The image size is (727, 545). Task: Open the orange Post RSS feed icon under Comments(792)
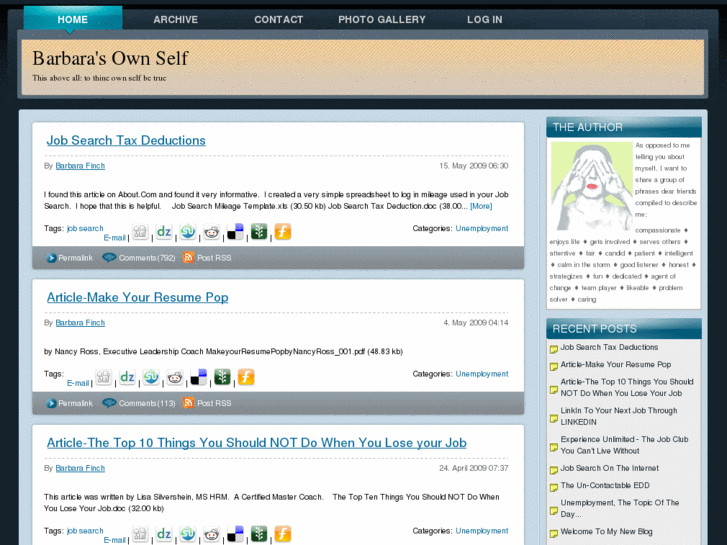point(188,257)
